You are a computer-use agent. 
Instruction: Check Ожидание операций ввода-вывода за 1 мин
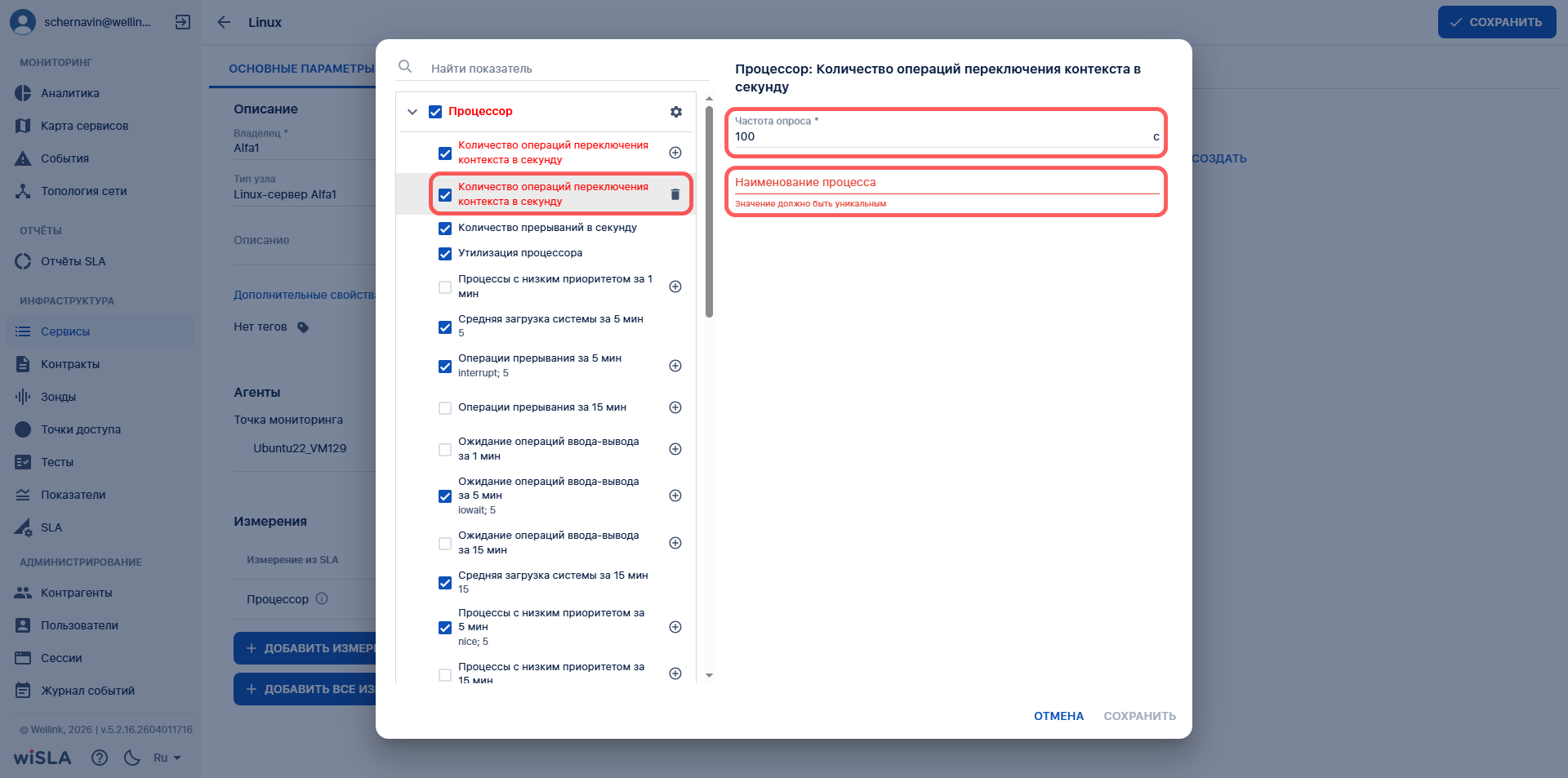click(445, 450)
